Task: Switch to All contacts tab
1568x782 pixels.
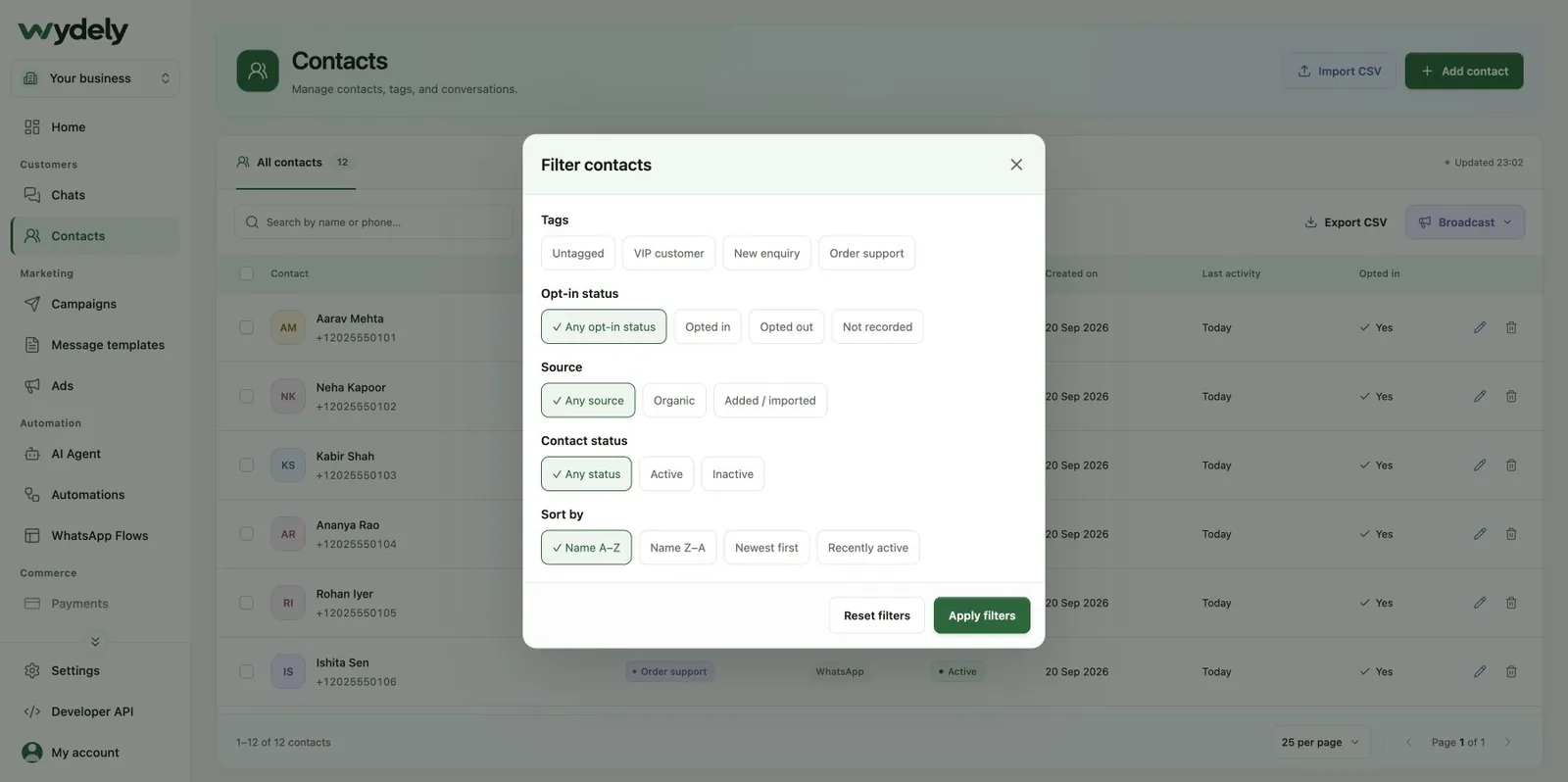Action: pos(295,163)
